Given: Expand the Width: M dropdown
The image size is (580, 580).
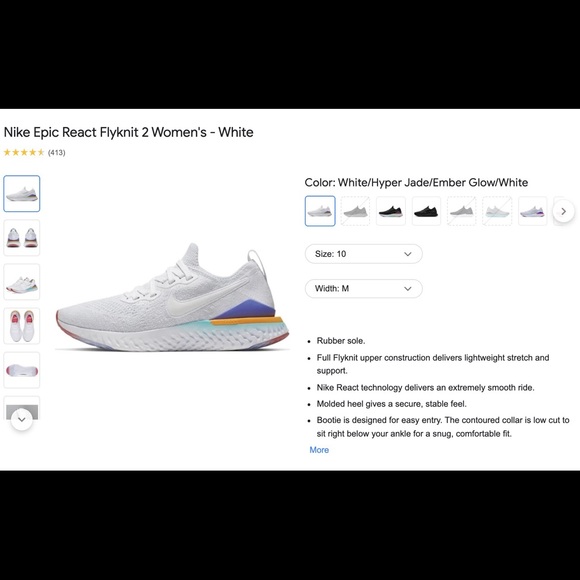Looking at the screenshot, I should point(364,289).
